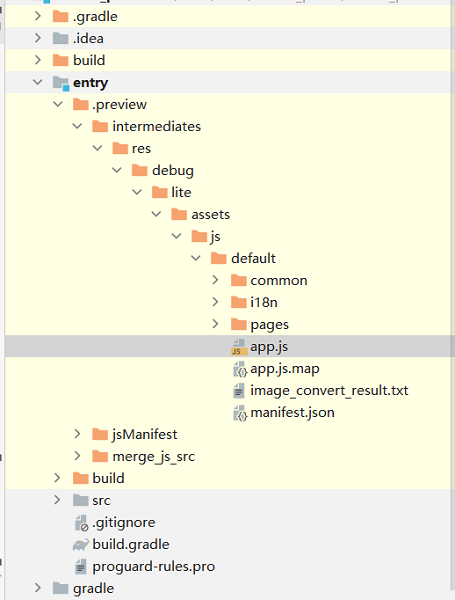Screen dimensions: 455x600
Task: Click the proguard-rules.pro file icon
Action: point(80,567)
